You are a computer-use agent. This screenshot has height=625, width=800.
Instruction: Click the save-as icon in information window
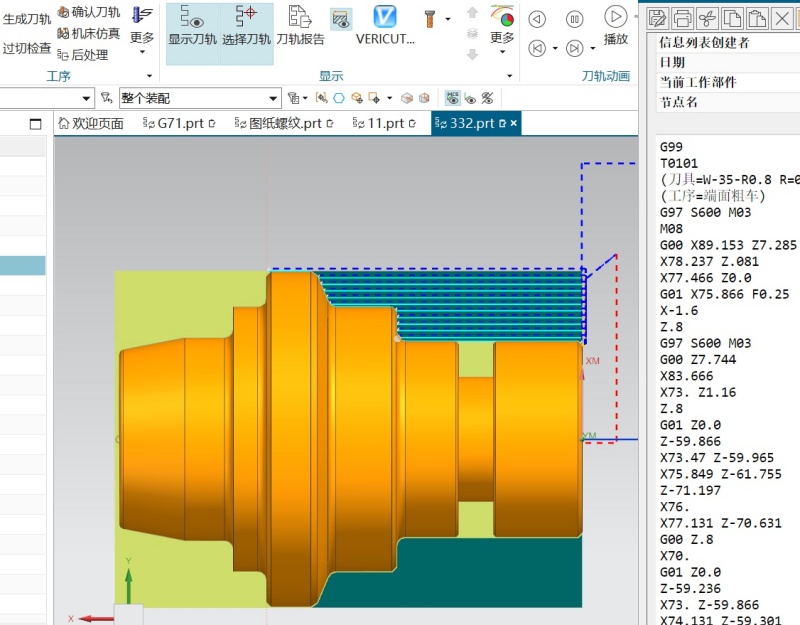click(x=657, y=18)
